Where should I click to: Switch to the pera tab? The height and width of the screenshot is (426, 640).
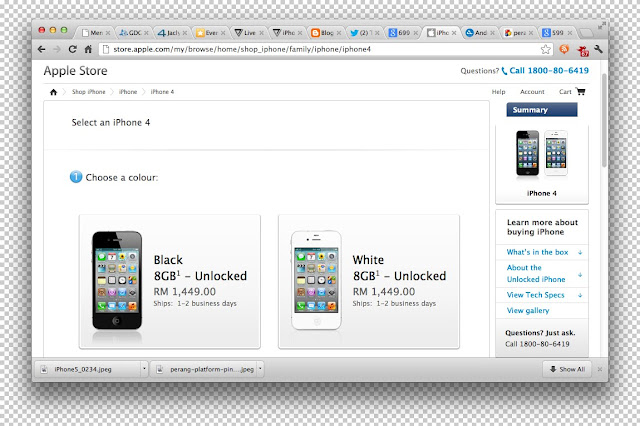pos(518,33)
